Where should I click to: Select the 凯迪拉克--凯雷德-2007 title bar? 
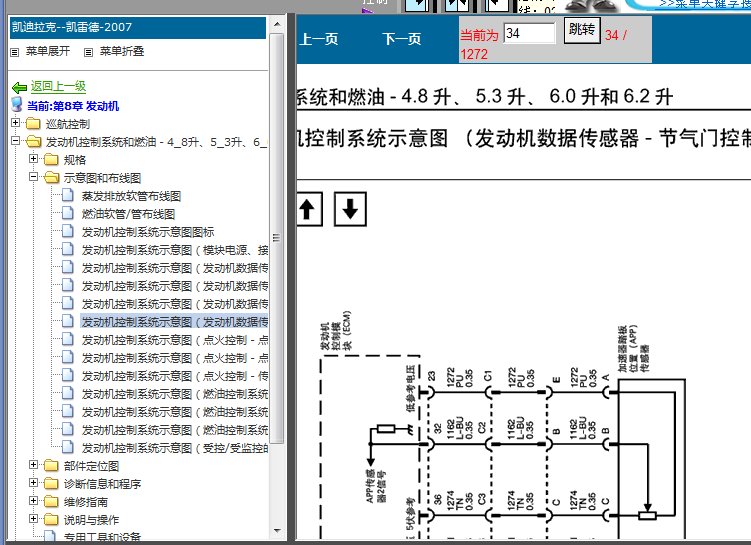pyautogui.click(x=138, y=27)
